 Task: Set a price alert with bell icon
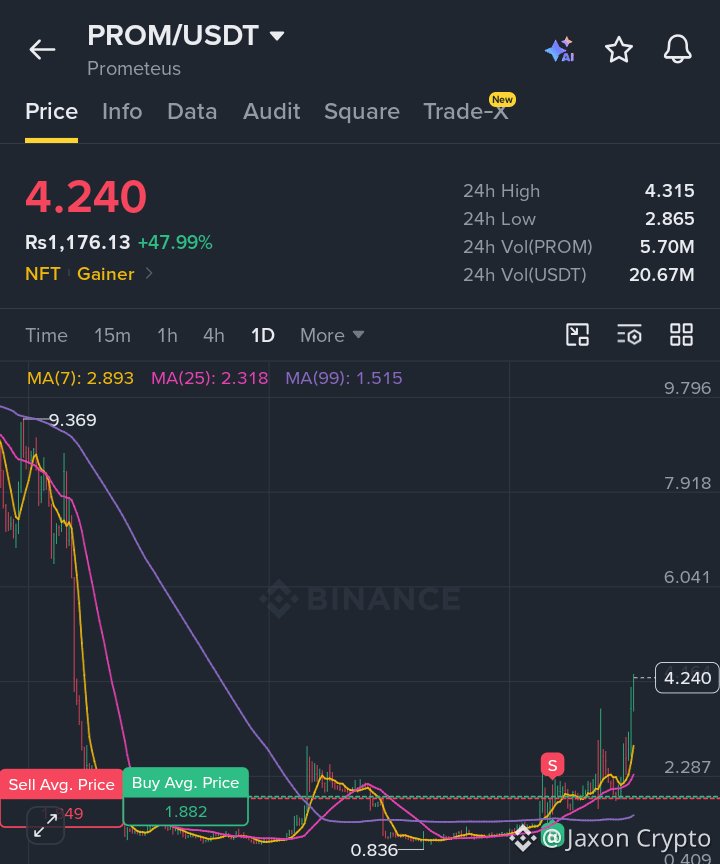678,50
